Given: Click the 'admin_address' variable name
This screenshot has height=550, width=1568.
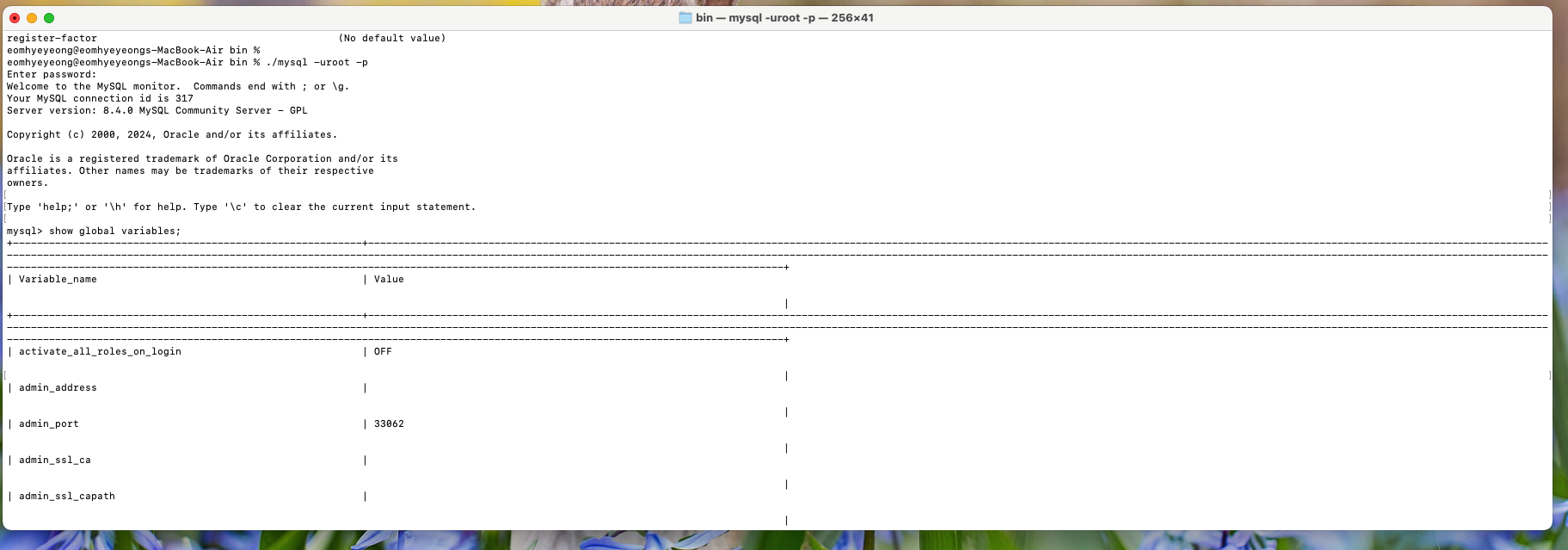Looking at the screenshot, I should (58, 388).
